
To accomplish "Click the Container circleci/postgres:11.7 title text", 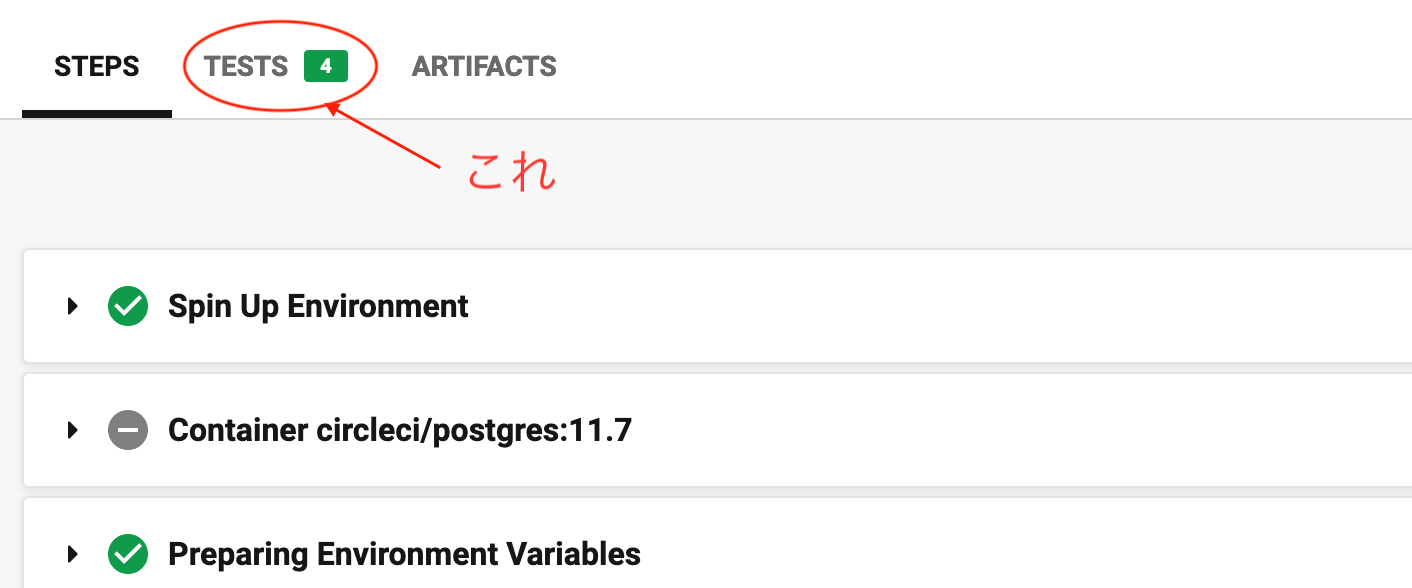I will (400, 430).
